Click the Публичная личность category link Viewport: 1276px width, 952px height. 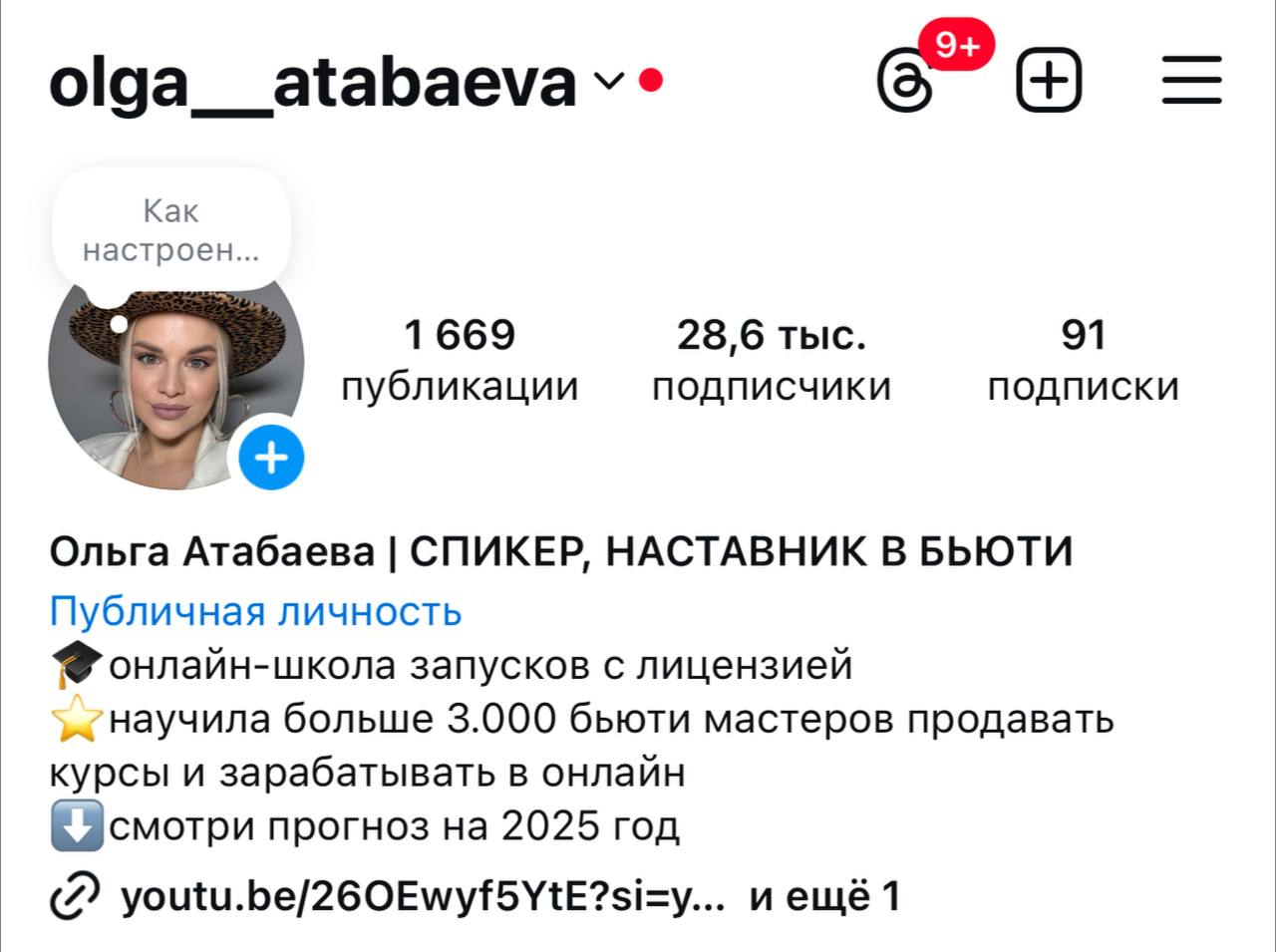pos(256,611)
